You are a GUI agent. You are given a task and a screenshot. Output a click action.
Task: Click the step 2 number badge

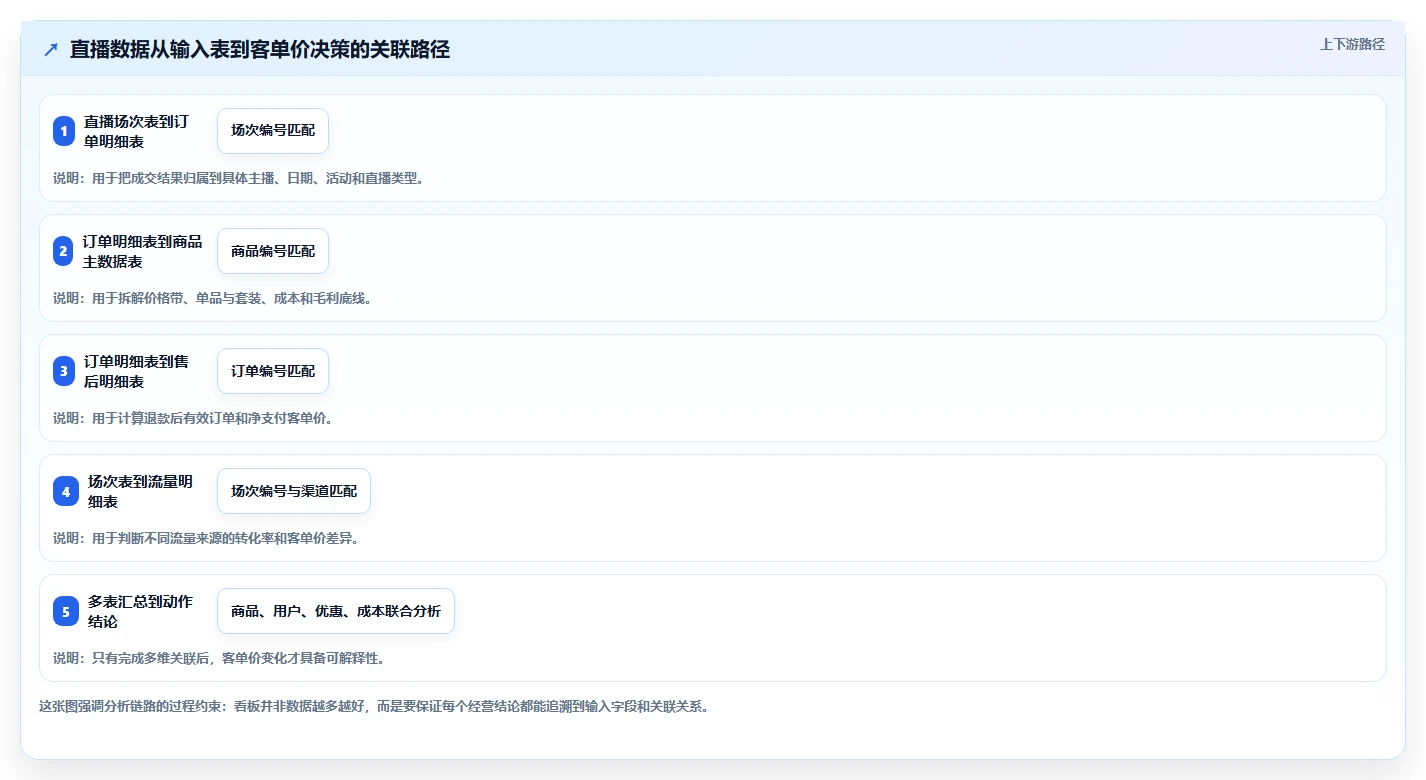64,251
